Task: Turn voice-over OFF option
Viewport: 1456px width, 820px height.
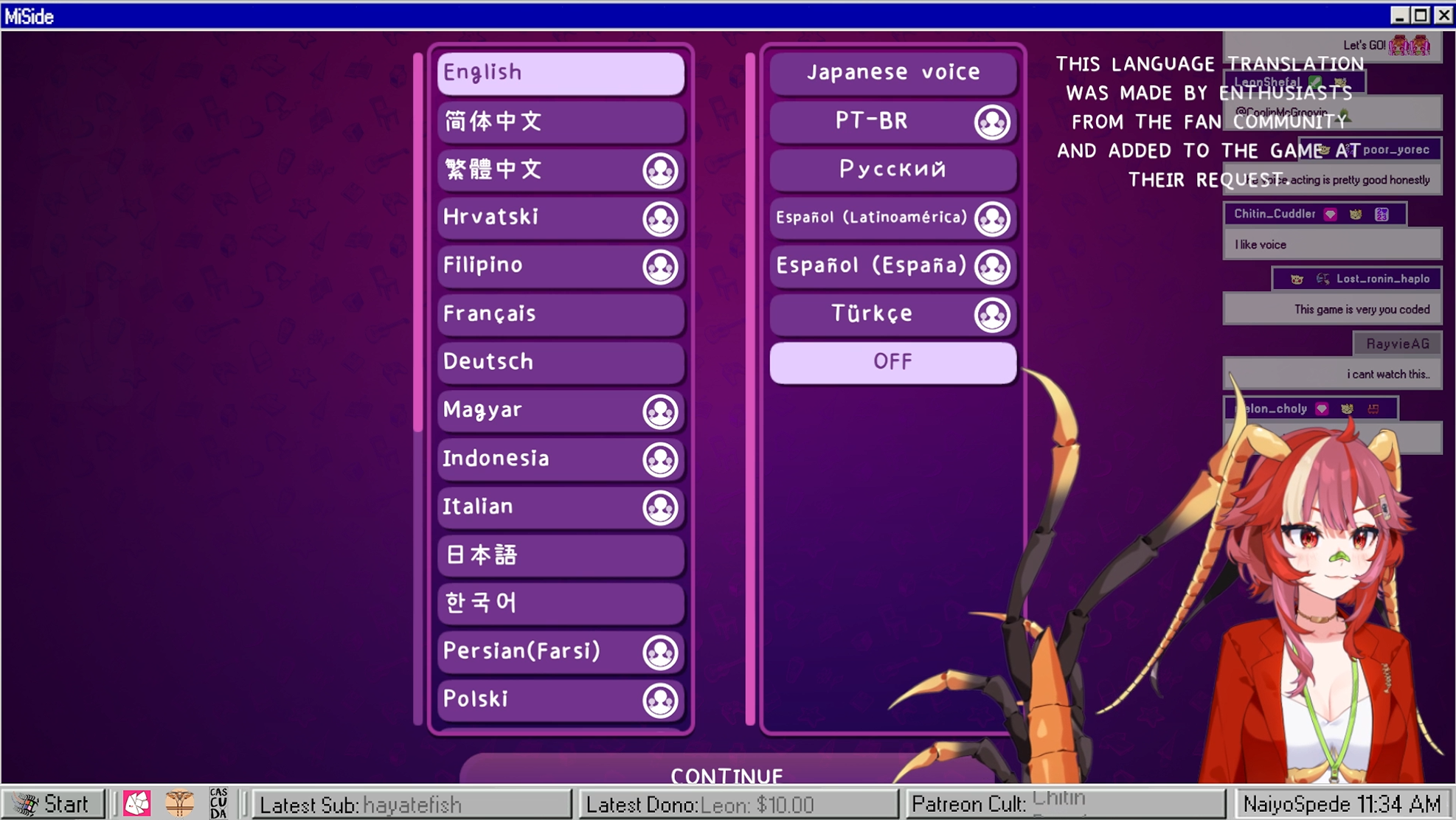Action: (x=892, y=362)
